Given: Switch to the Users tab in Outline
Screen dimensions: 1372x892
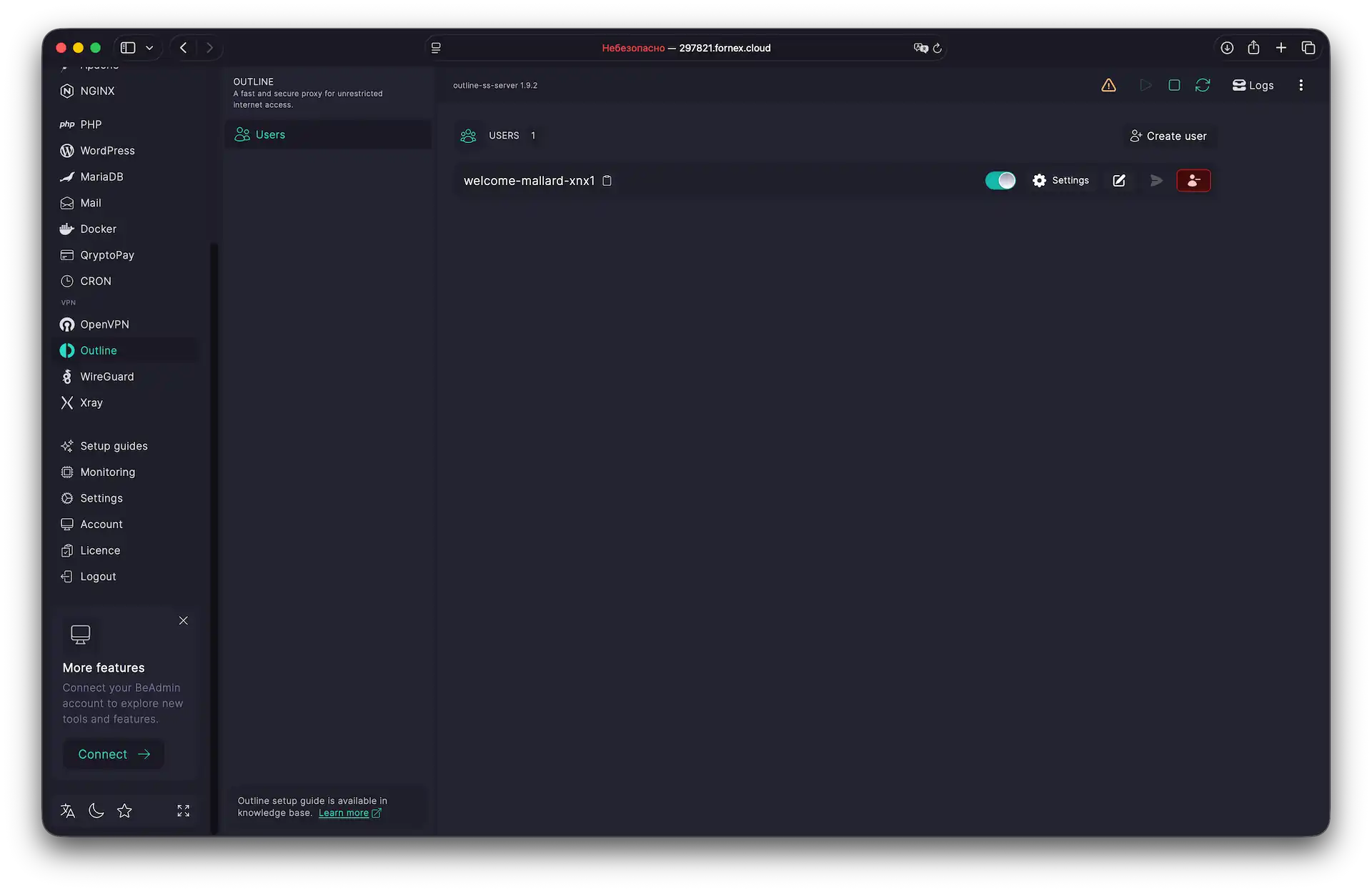Looking at the screenshot, I should pyautogui.click(x=270, y=134).
